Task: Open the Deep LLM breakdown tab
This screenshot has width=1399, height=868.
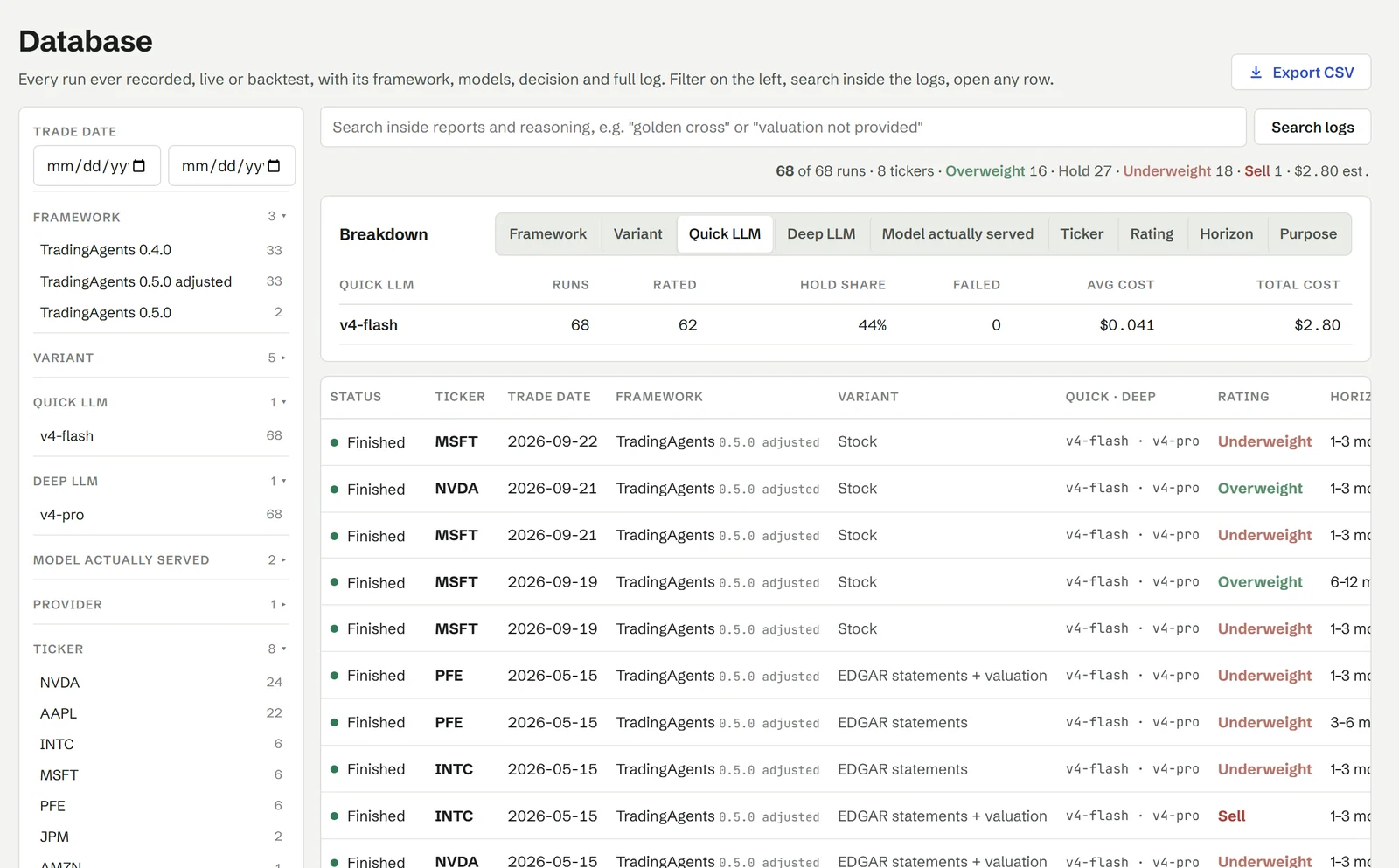Action: (821, 233)
